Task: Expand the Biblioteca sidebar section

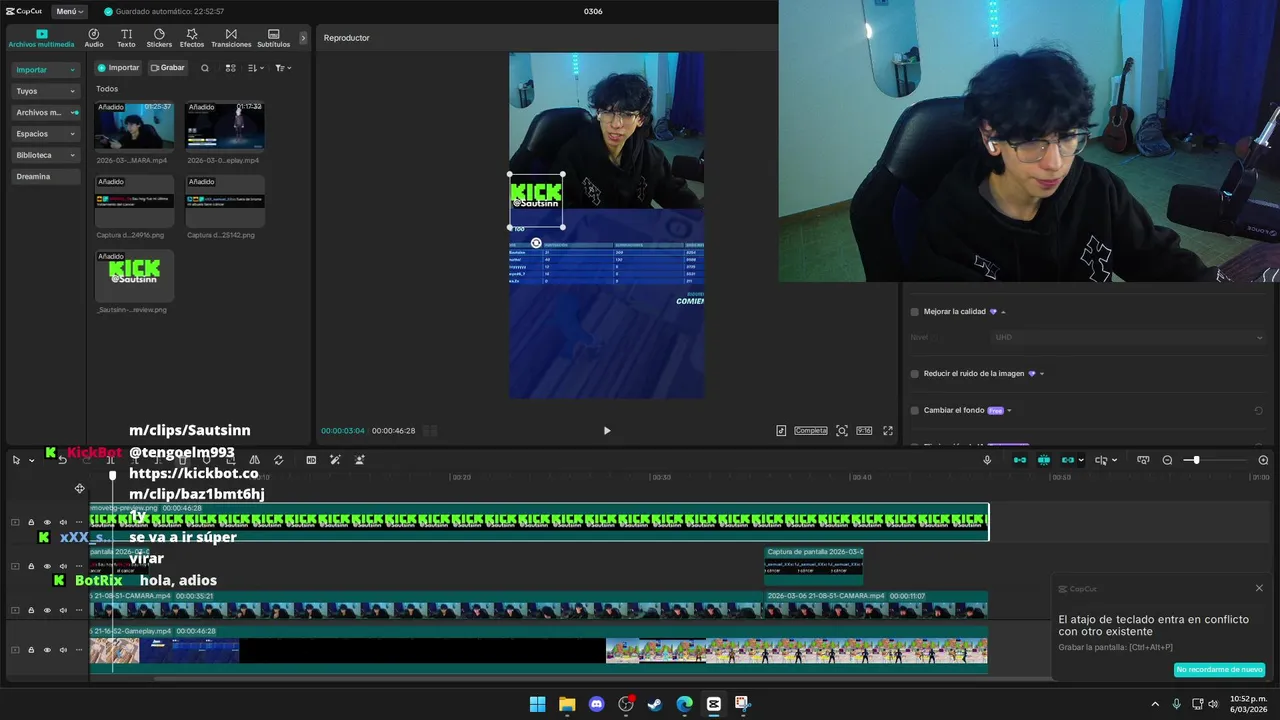Action: tap(45, 155)
